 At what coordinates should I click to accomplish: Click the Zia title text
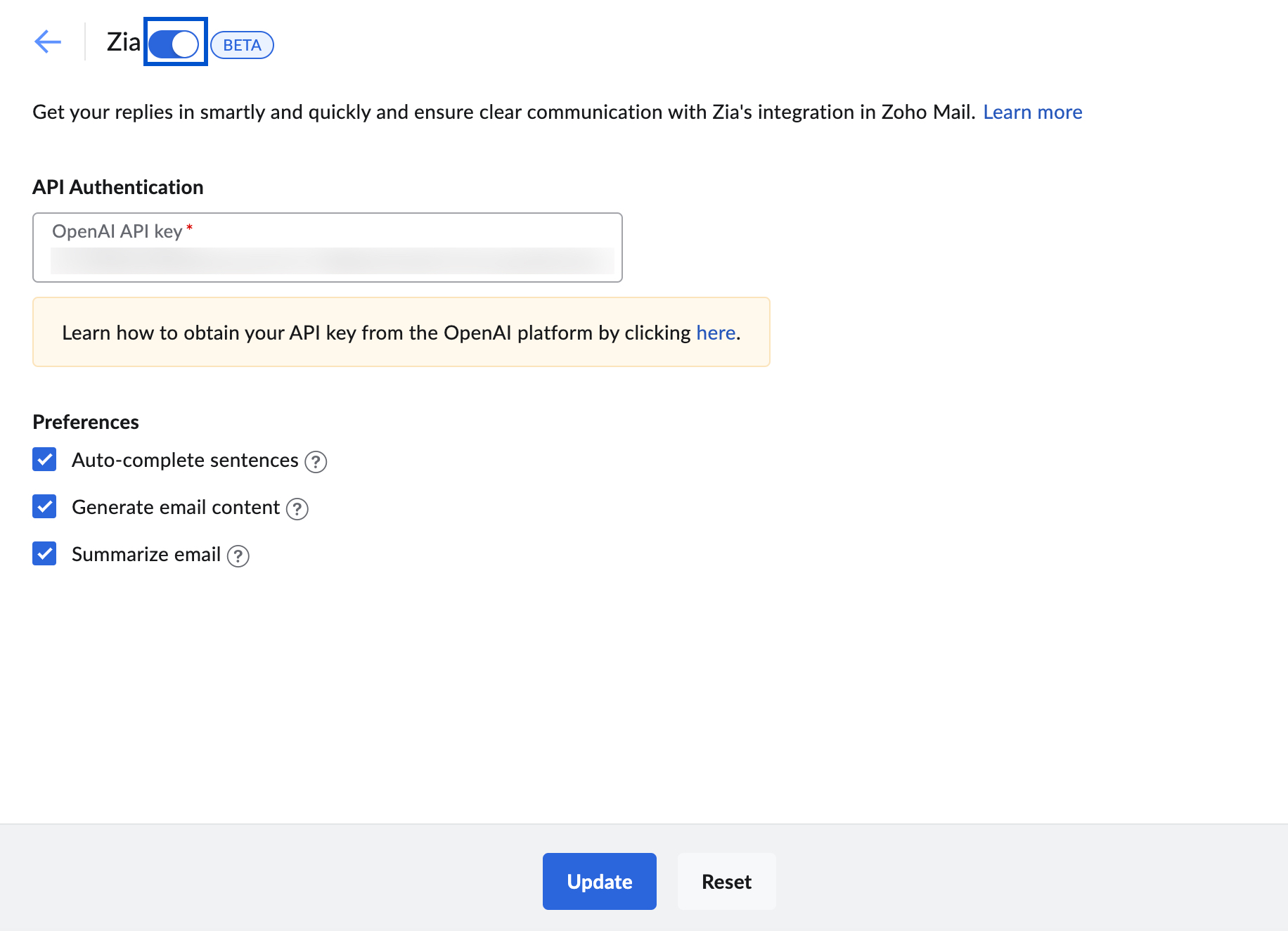point(124,42)
